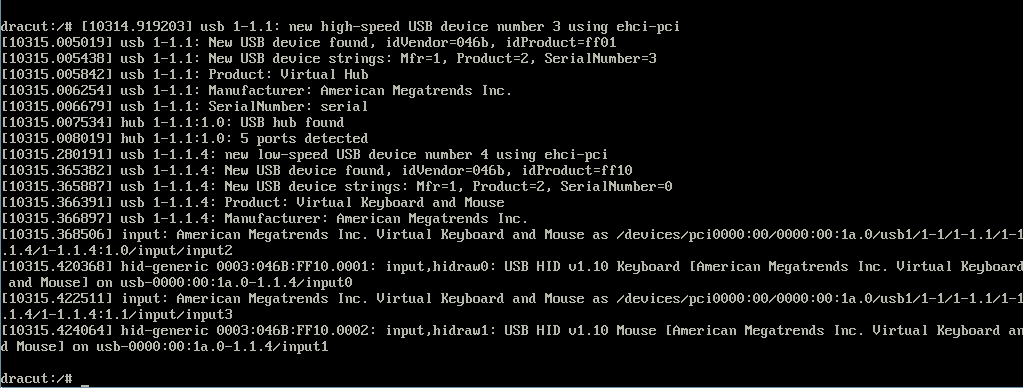1023x389 pixels.
Task: Click the cursor at the bottom dracut prompt
Action: coord(85,384)
